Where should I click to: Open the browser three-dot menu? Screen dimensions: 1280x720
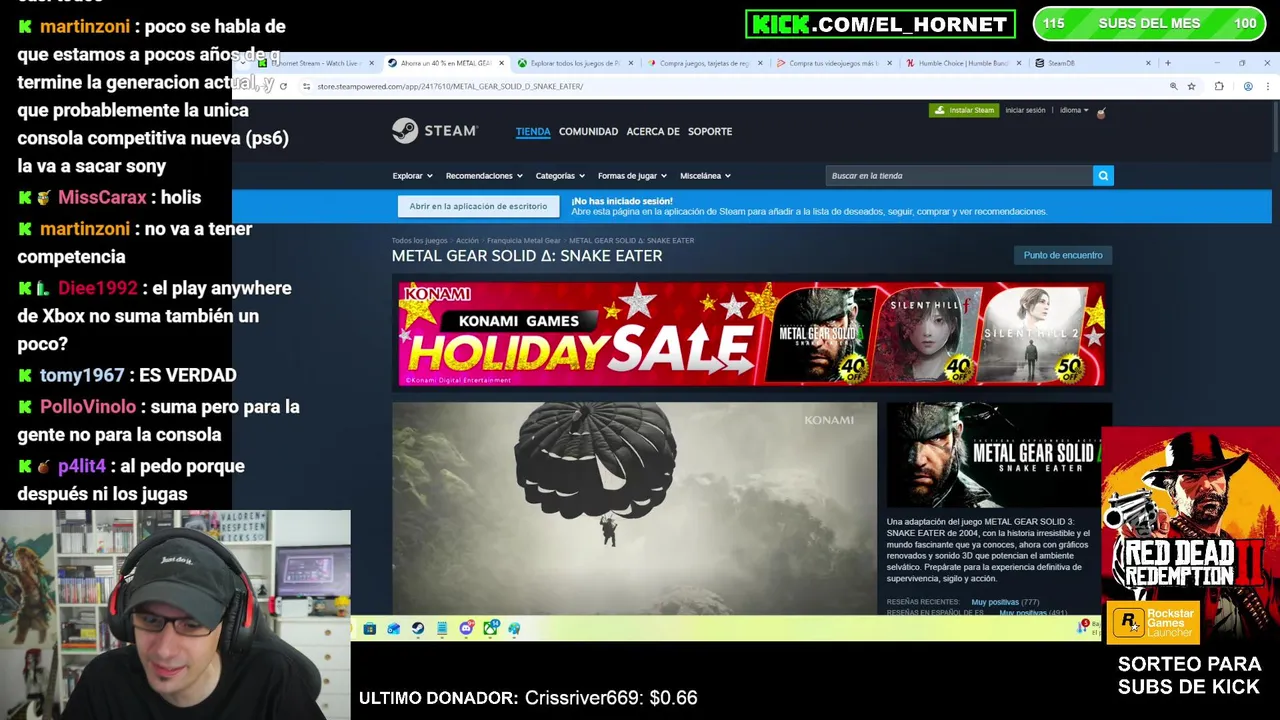pyautogui.click(x=1268, y=86)
